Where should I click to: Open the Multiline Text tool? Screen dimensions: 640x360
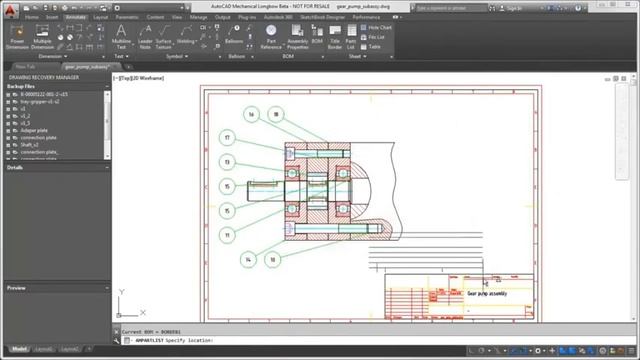121,37
